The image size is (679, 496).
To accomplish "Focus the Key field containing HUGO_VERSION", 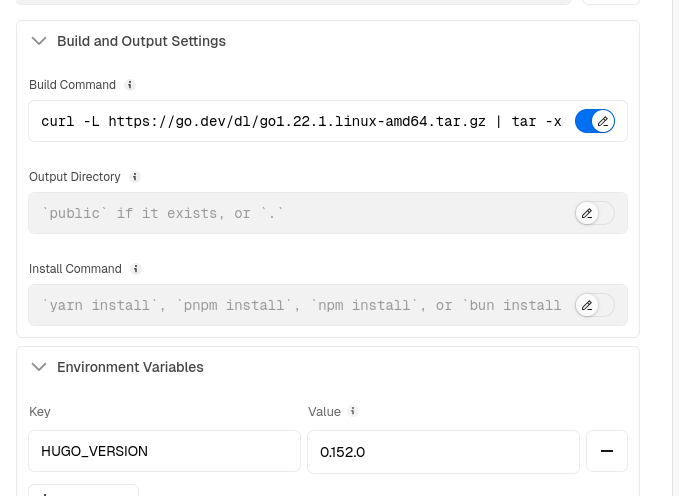I will pos(164,451).
